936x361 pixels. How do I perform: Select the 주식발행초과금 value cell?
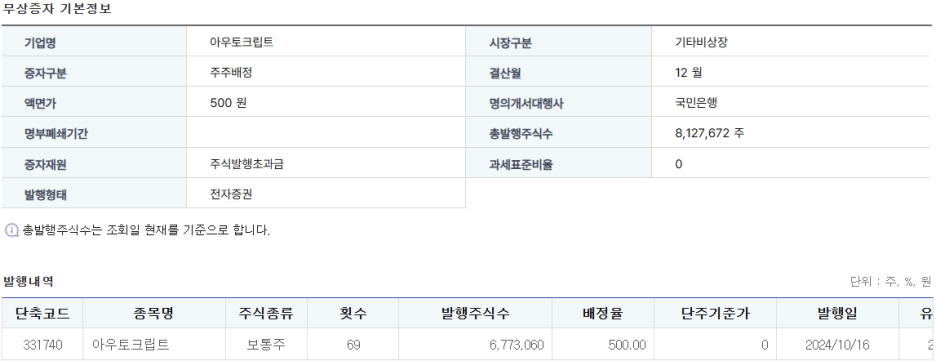coord(247,164)
